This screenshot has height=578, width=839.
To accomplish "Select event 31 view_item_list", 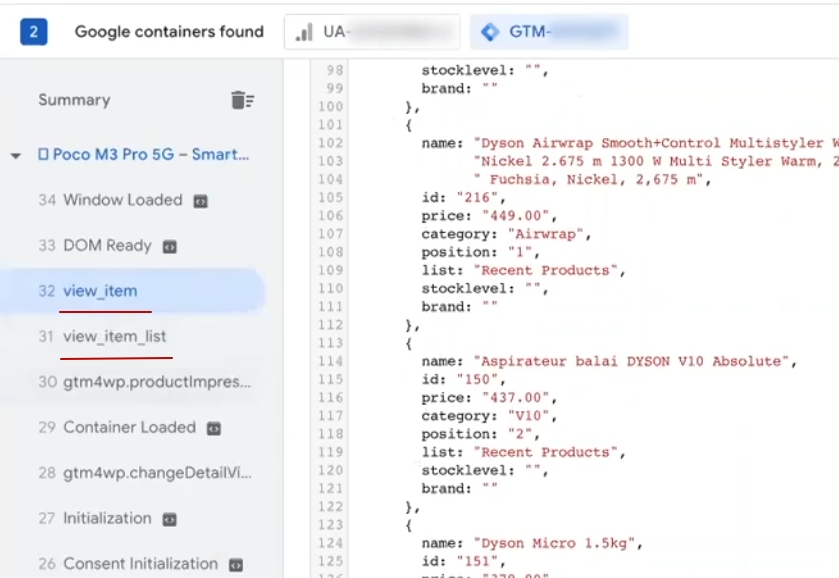I will (131, 337).
